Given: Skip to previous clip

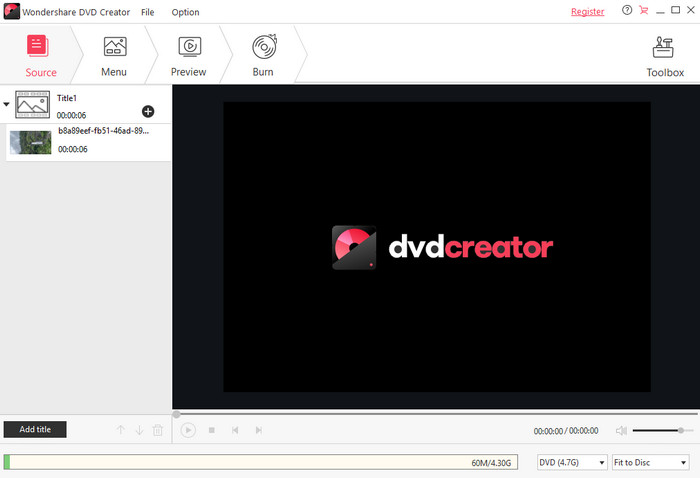Looking at the screenshot, I should [235, 430].
